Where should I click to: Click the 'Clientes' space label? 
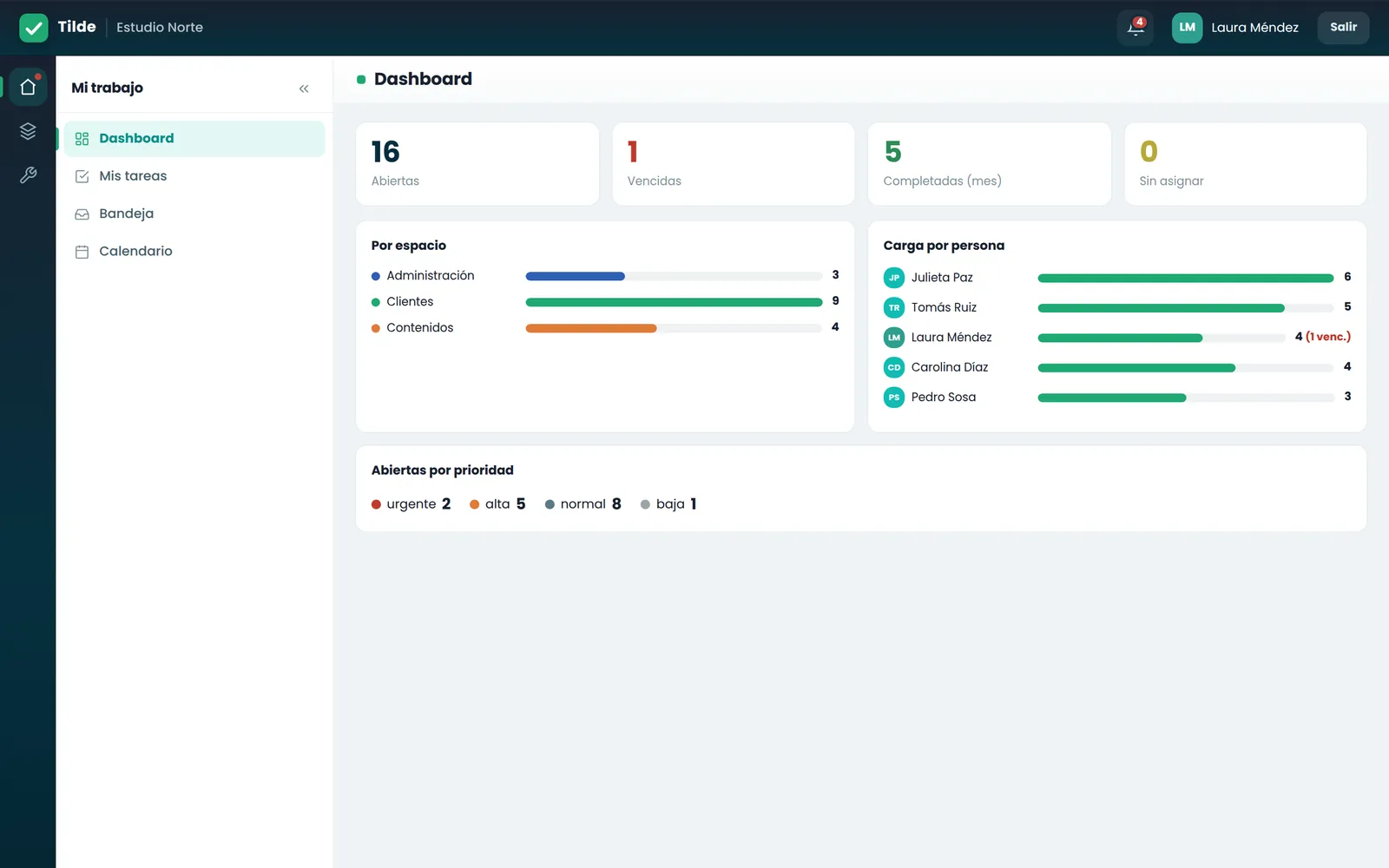[x=410, y=301]
